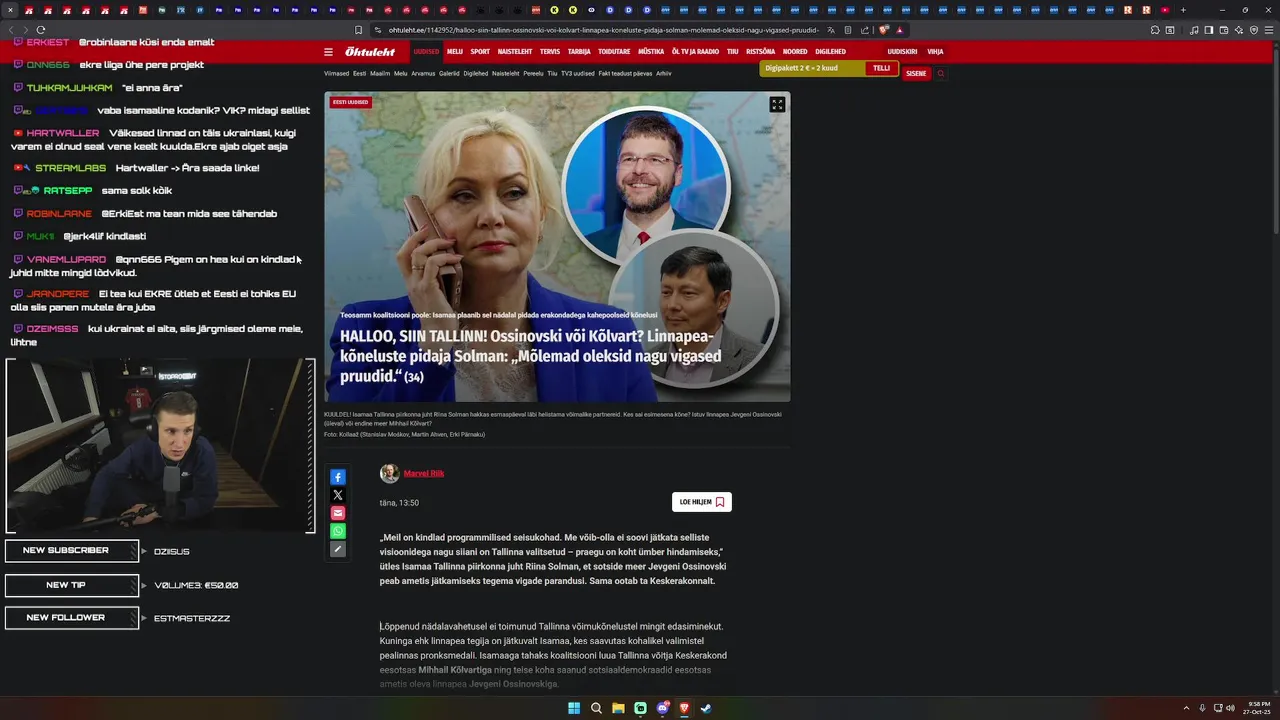This screenshot has width=1280, height=720.
Task: Click the Õhtuleht logo
Action: click(371, 52)
